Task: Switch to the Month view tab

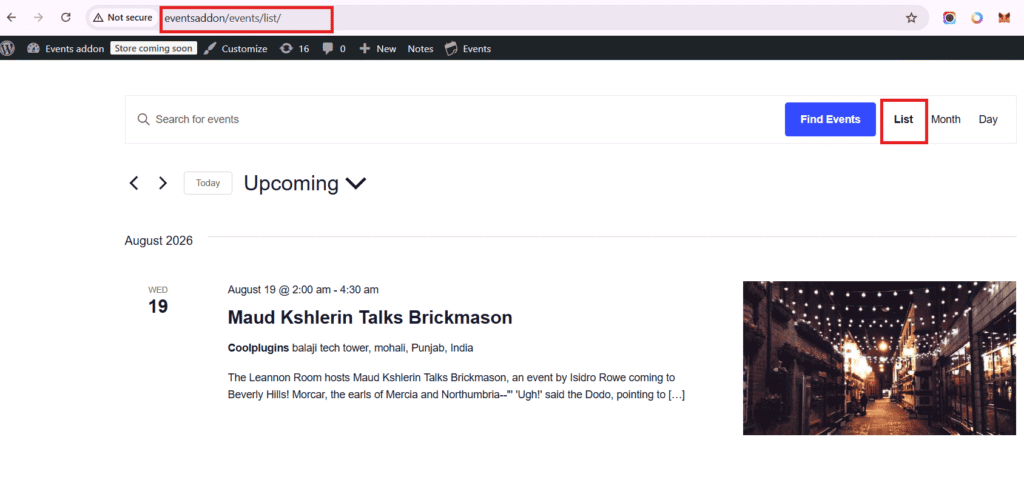Action: tap(946, 120)
